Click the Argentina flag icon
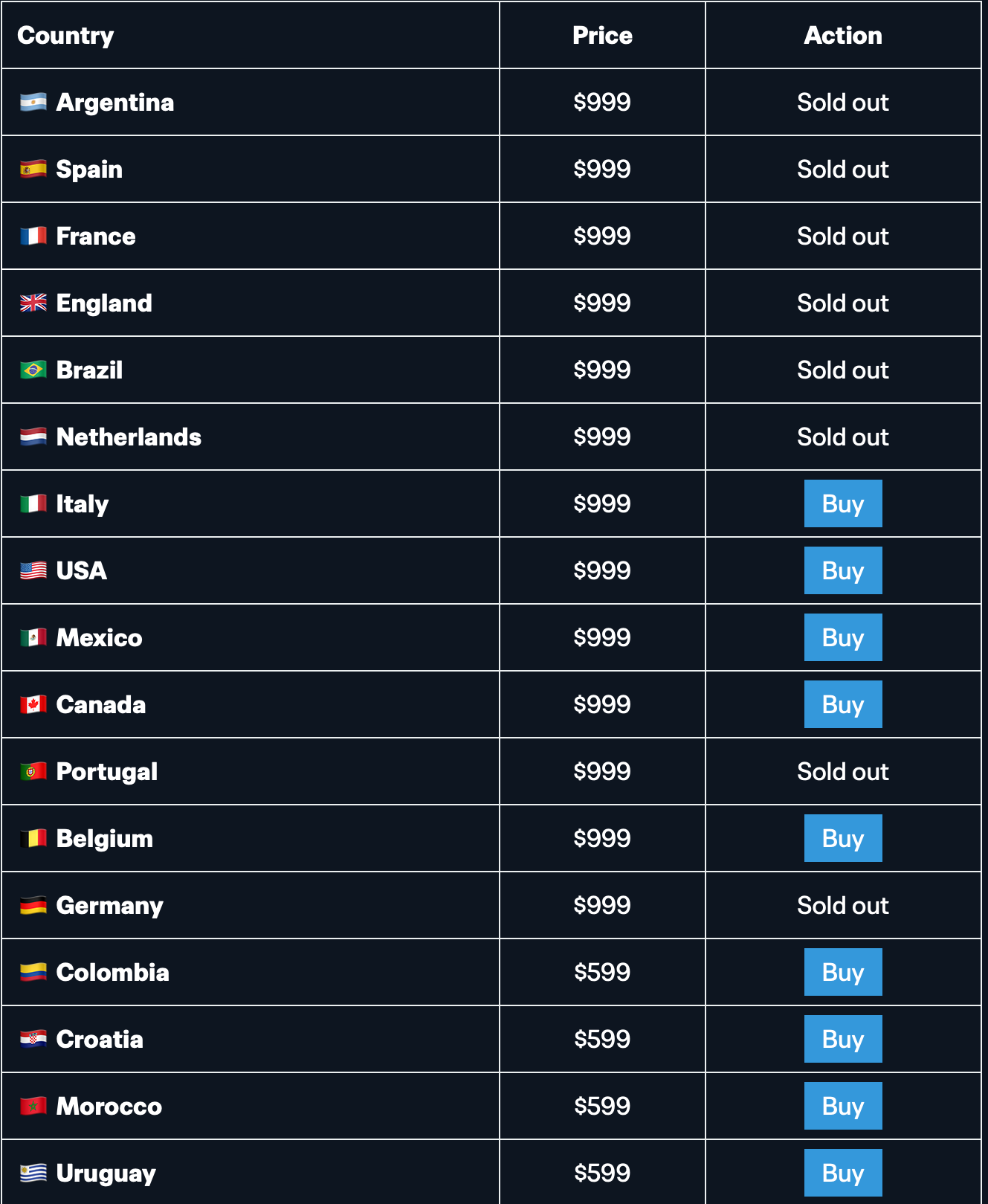 33,103
